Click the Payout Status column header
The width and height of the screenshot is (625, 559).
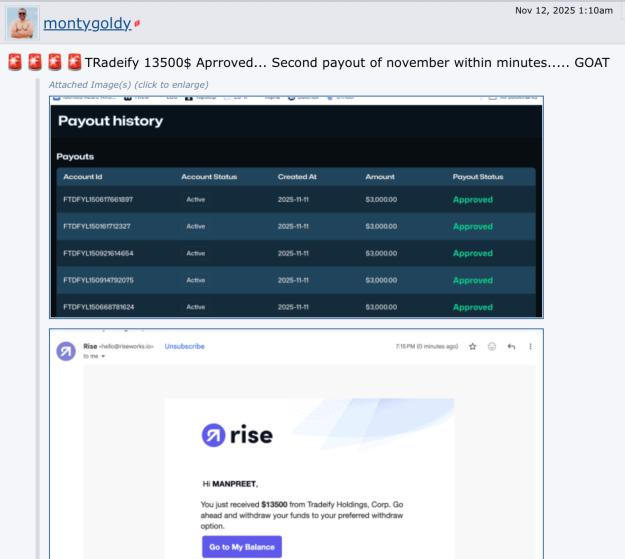(478, 177)
